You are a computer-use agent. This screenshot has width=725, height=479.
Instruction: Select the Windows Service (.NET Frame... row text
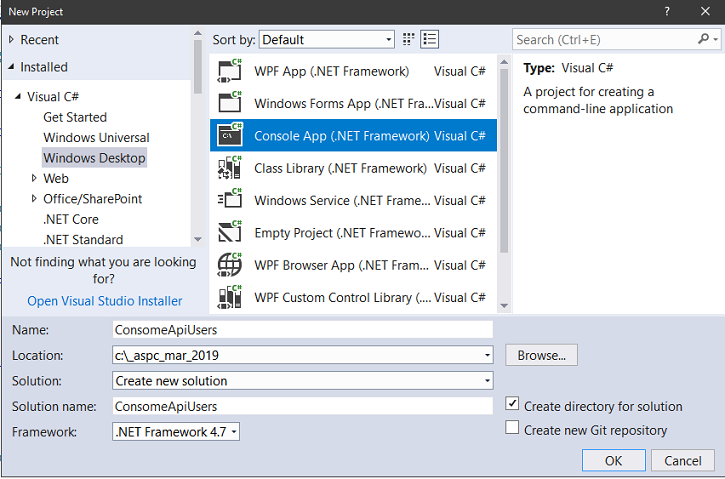[342, 200]
